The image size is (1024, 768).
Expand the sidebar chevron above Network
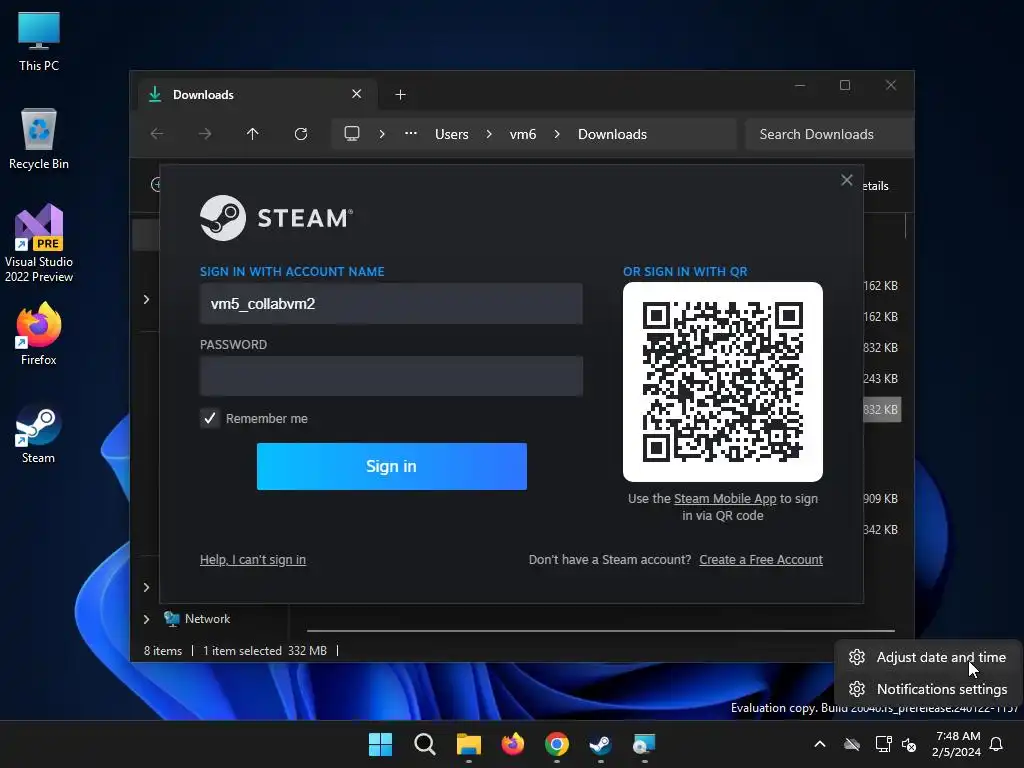(x=146, y=587)
